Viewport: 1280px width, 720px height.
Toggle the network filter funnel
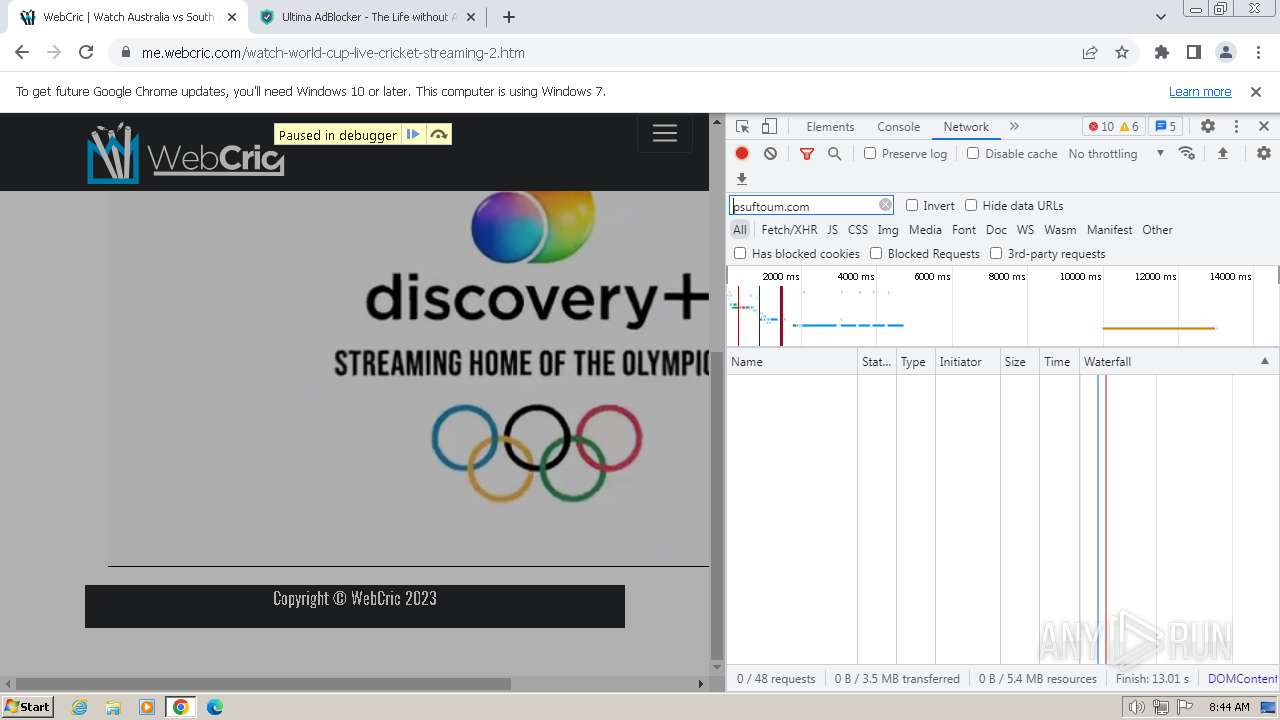[x=807, y=153]
